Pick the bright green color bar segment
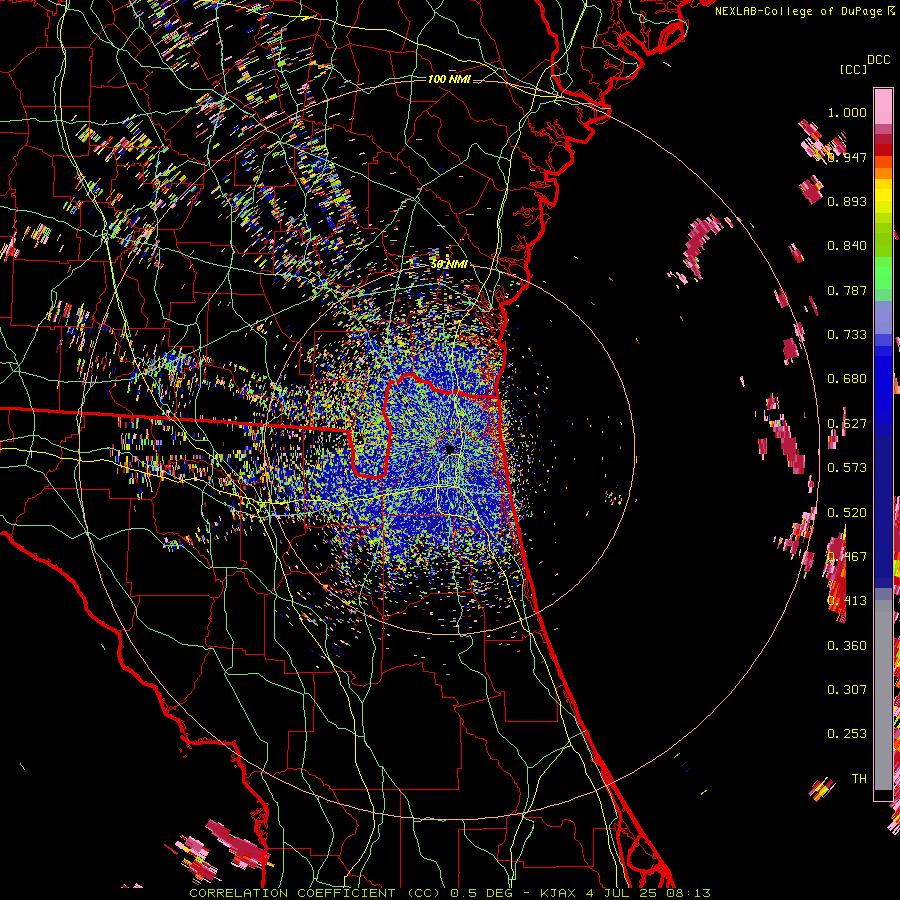 [883, 273]
